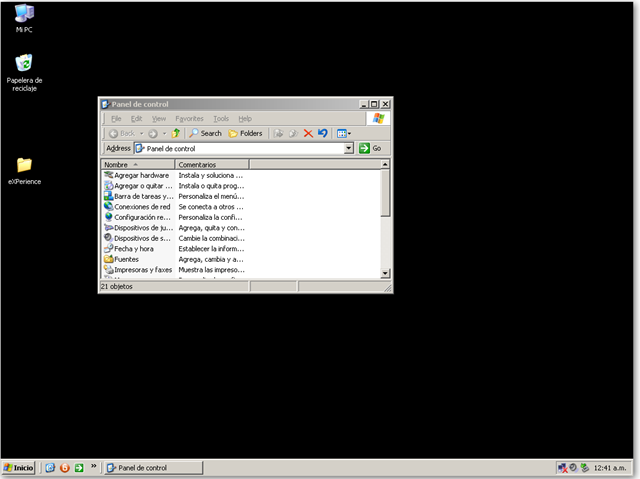Expand the Address bar dropdown arrow
This screenshot has height=479, width=640.
point(349,149)
